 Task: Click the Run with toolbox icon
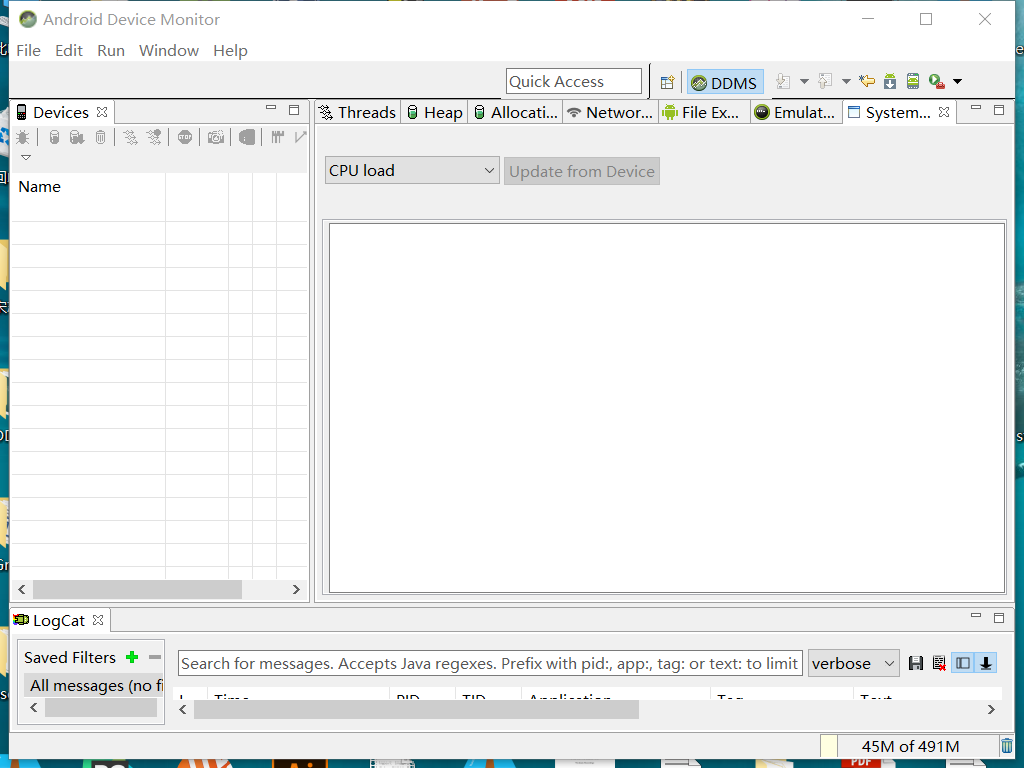click(936, 82)
